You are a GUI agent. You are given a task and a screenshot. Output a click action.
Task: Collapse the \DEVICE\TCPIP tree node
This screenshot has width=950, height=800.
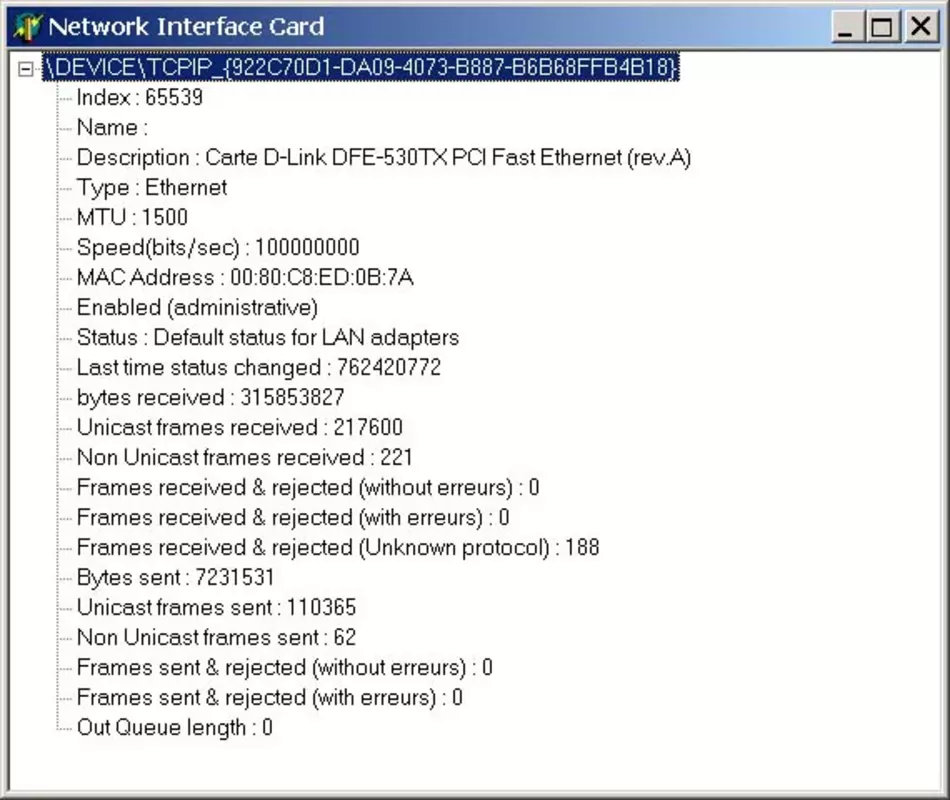pos(25,68)
